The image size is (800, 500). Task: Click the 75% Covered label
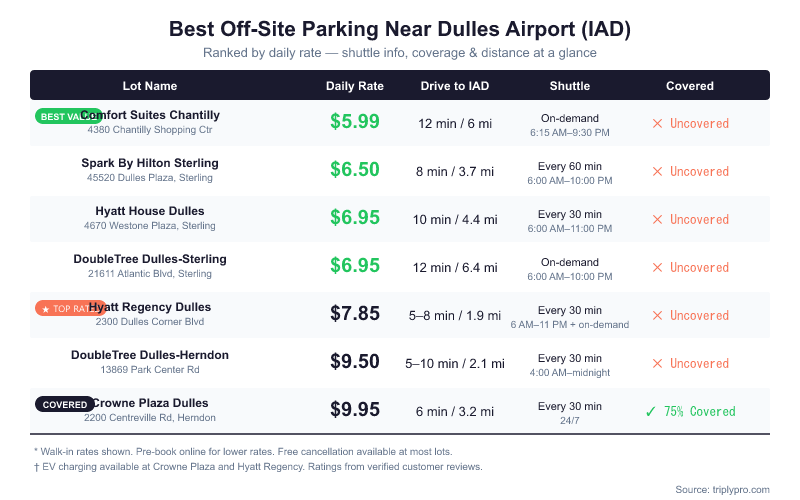click(700, 412)
